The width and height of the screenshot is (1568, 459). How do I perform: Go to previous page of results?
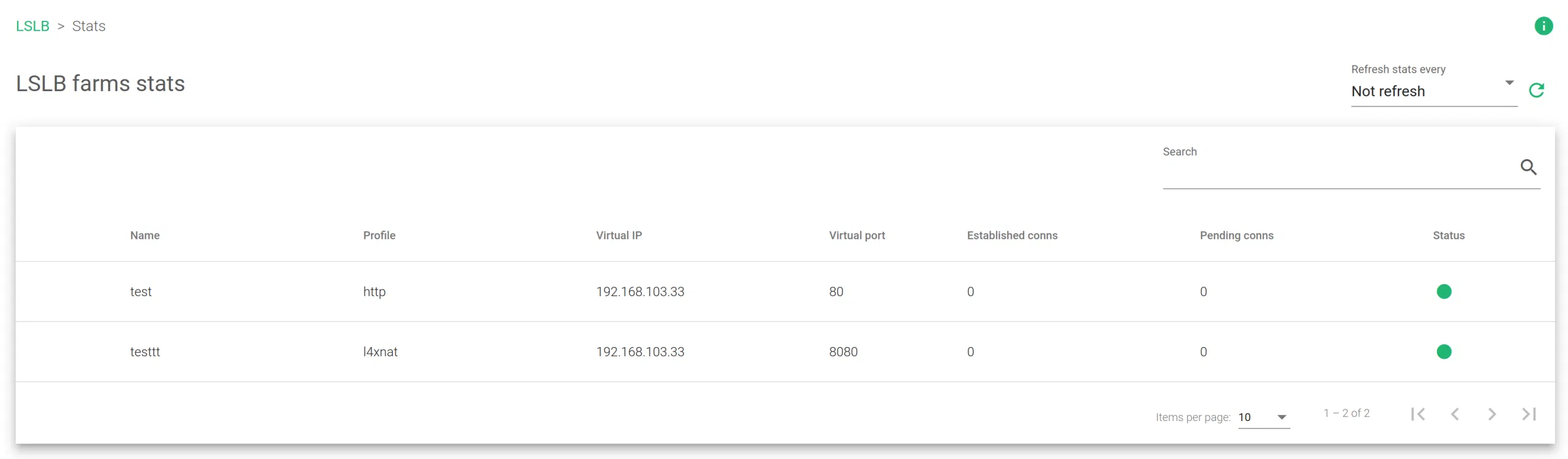click(x=1455, y=414)
